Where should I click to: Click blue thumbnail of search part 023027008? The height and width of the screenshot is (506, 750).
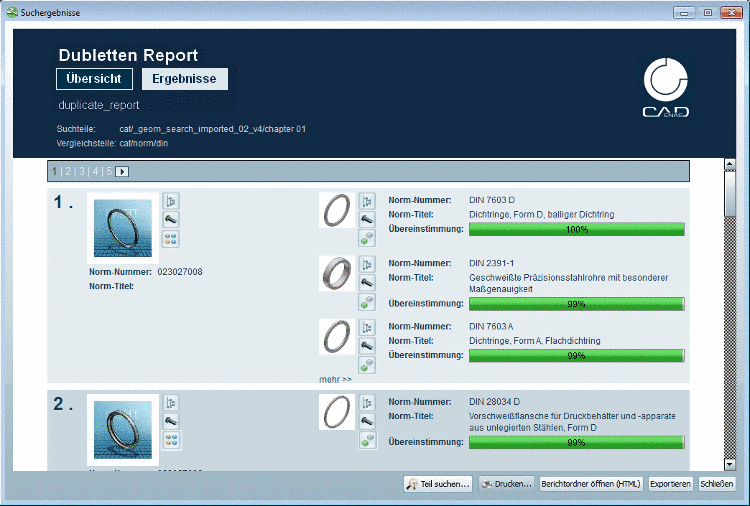pos(123,228)
